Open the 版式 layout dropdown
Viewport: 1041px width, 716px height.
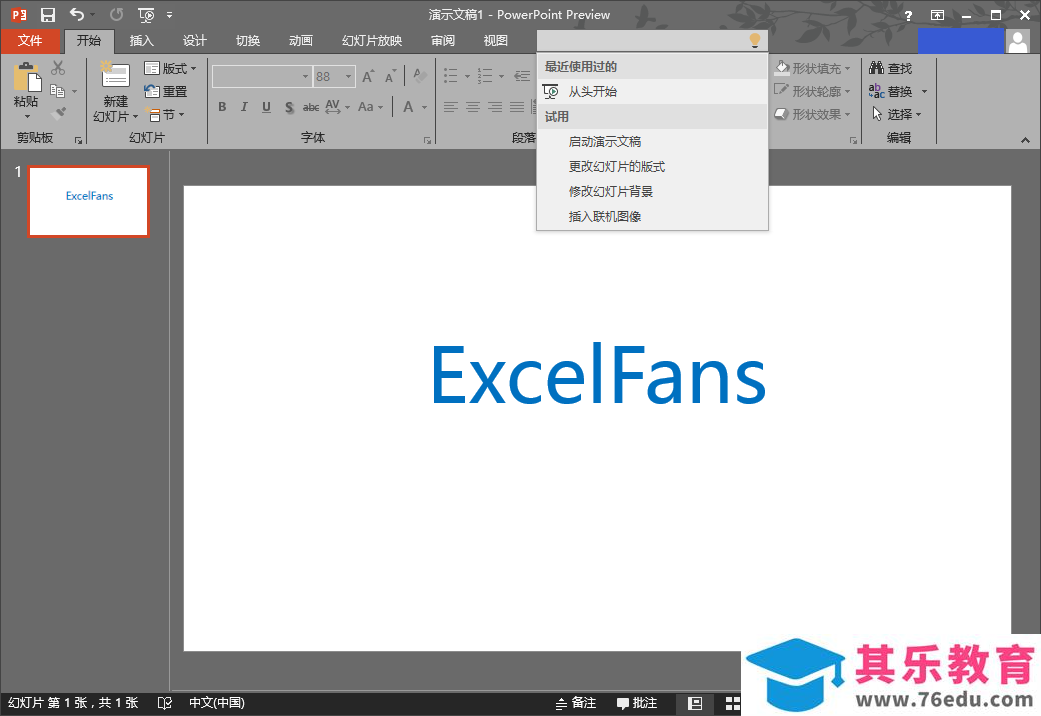click(x=171, y=68)
